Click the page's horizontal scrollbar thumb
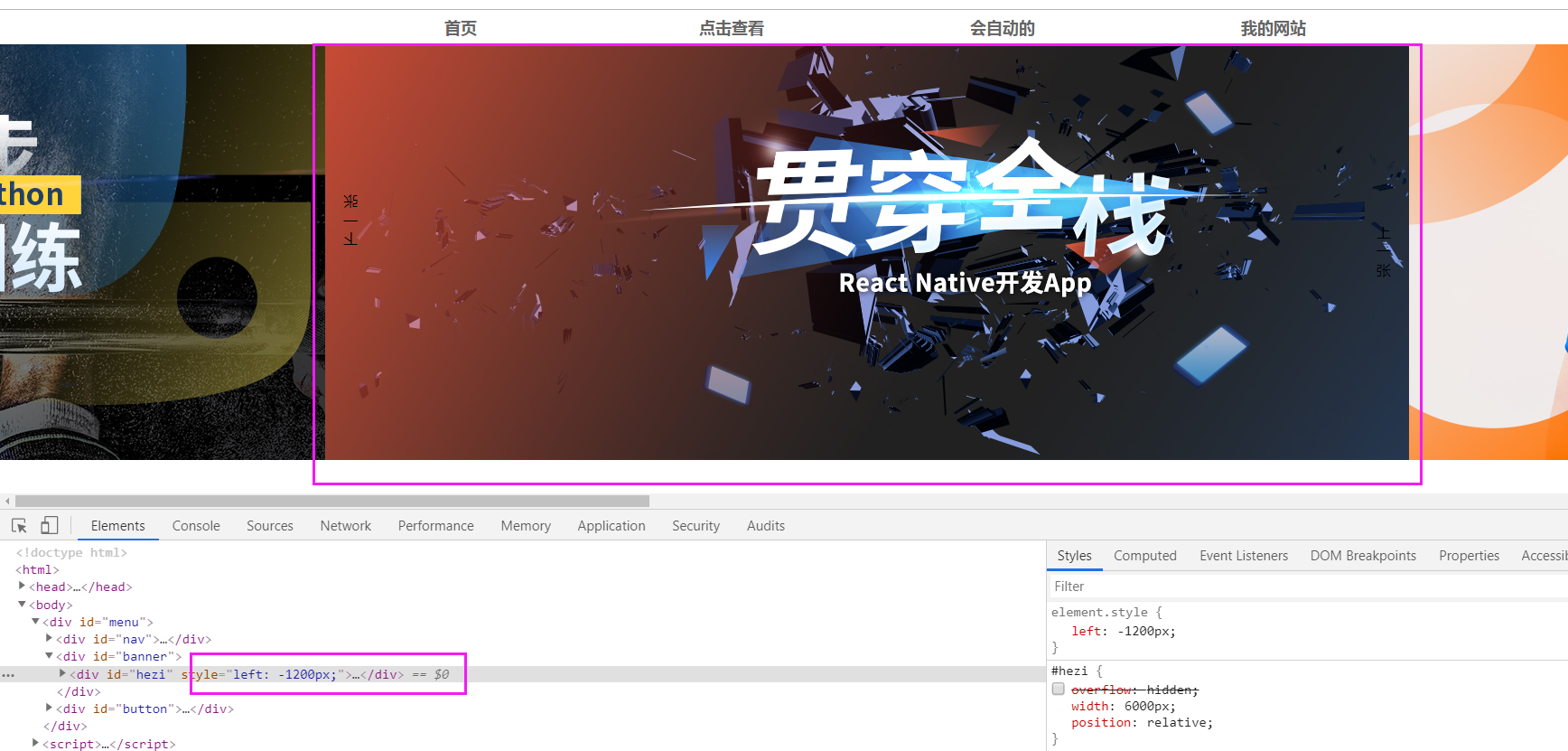The width and height of the screenshot is (1568, 751). pos(332,501)
